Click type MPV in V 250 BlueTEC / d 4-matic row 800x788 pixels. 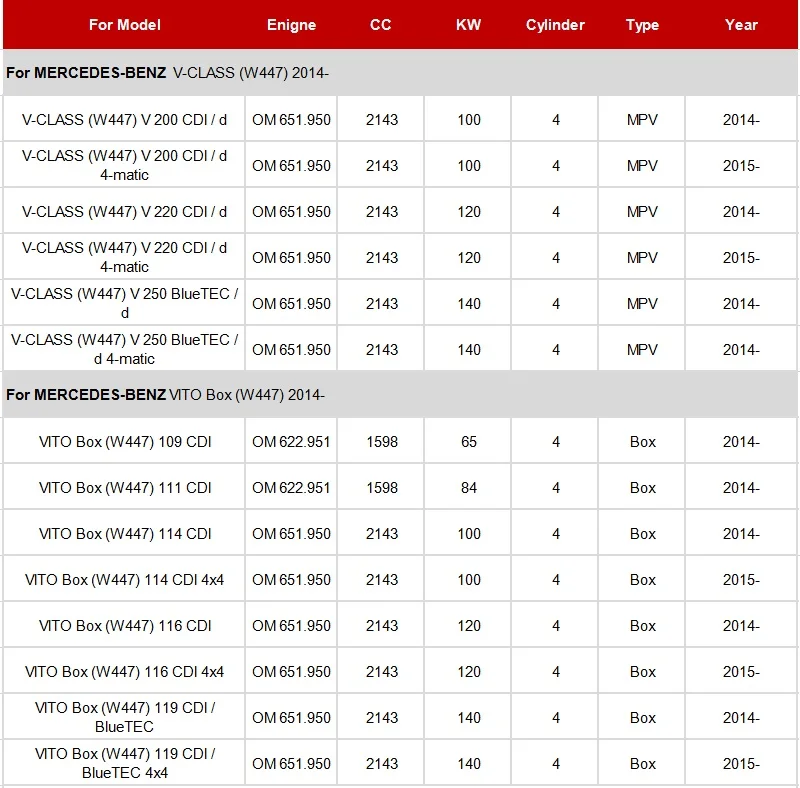642,349
